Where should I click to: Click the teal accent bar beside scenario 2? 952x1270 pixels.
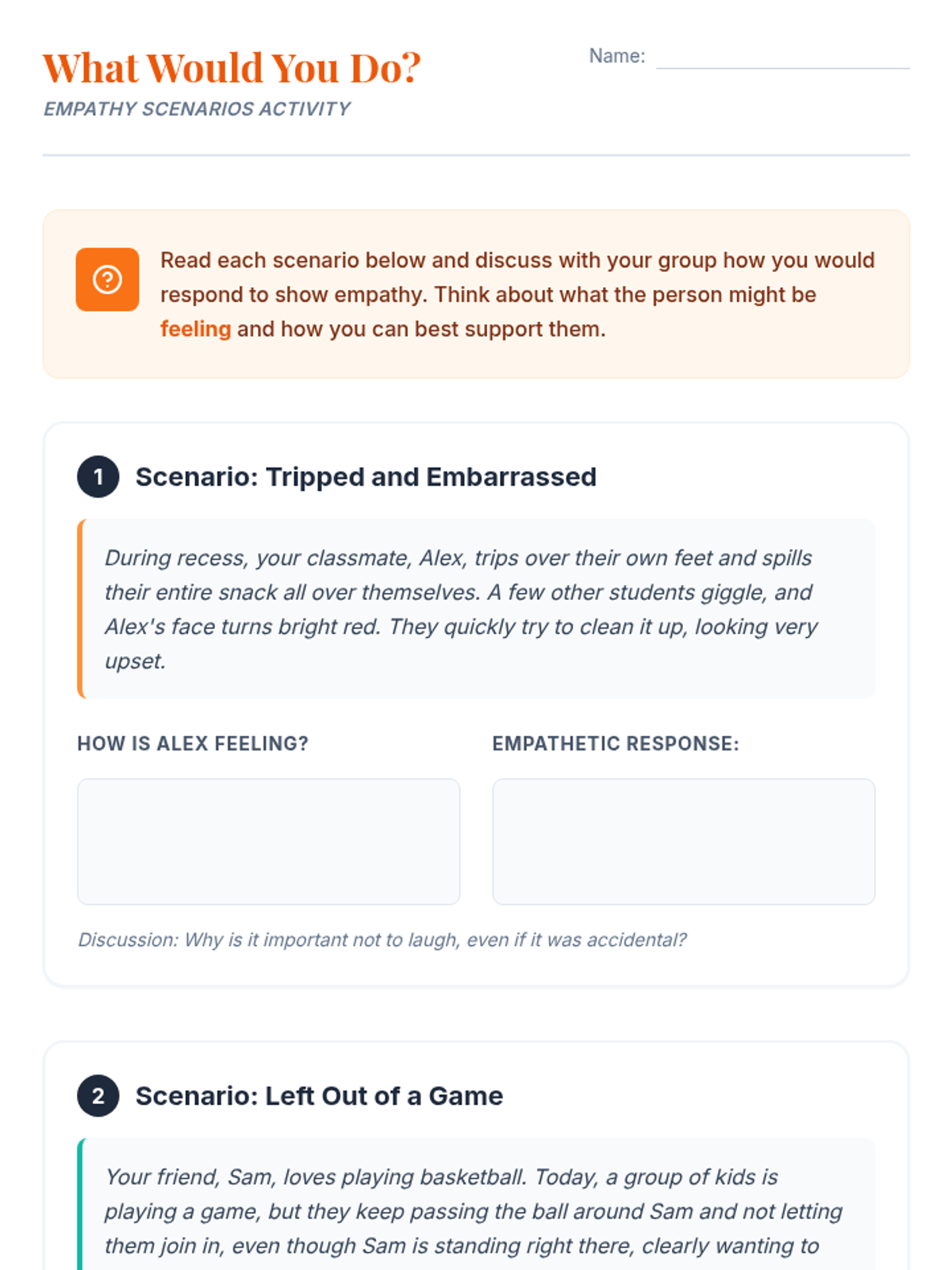click(x=81, y=1206)
